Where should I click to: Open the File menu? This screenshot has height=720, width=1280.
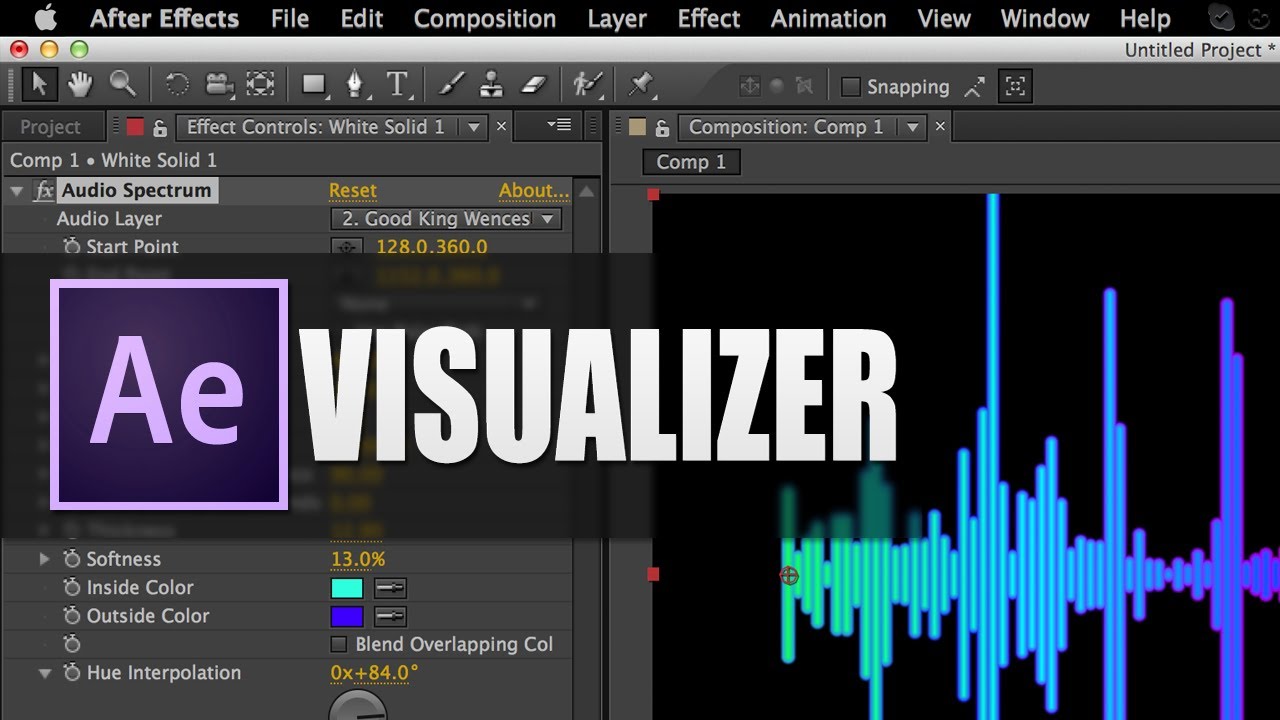coord(290,18)
